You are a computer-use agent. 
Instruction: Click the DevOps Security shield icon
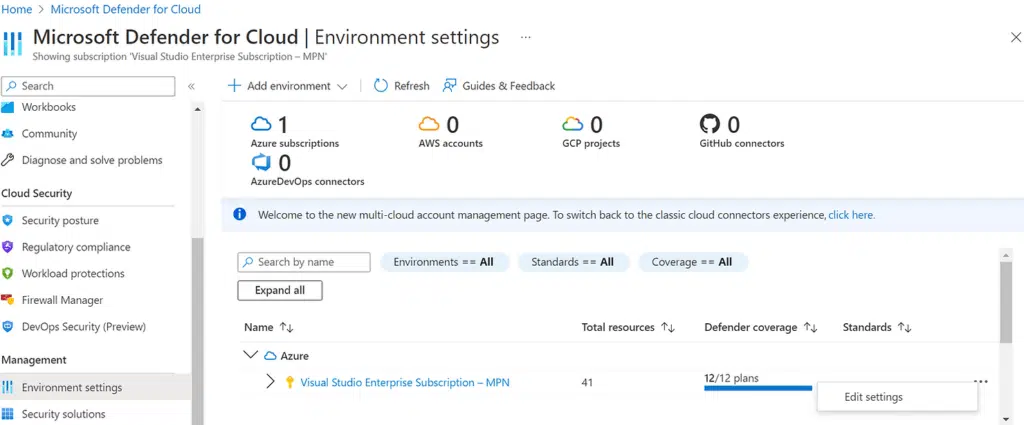point(8,326)
